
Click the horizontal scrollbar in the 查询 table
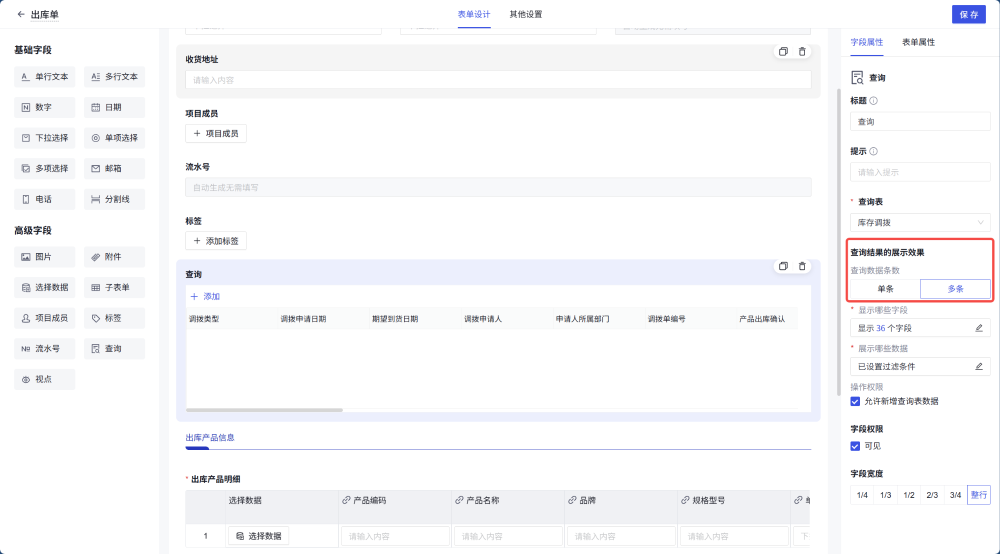tap(265, 410)
